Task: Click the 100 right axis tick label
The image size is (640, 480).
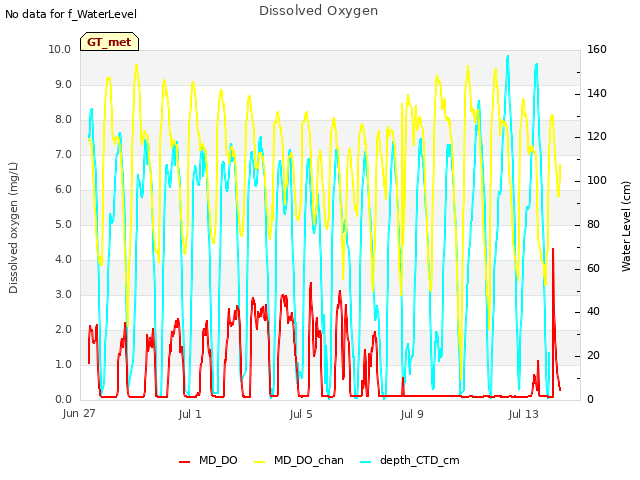Action: [x=597, y=181]
